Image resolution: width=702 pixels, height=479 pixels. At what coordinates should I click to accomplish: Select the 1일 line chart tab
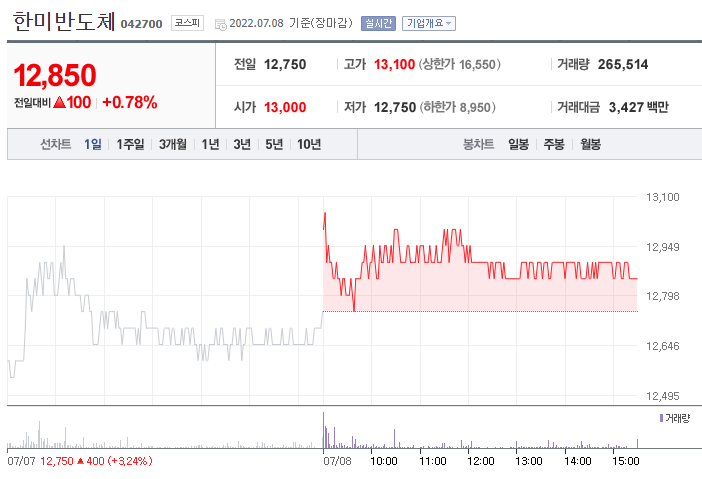93,144
